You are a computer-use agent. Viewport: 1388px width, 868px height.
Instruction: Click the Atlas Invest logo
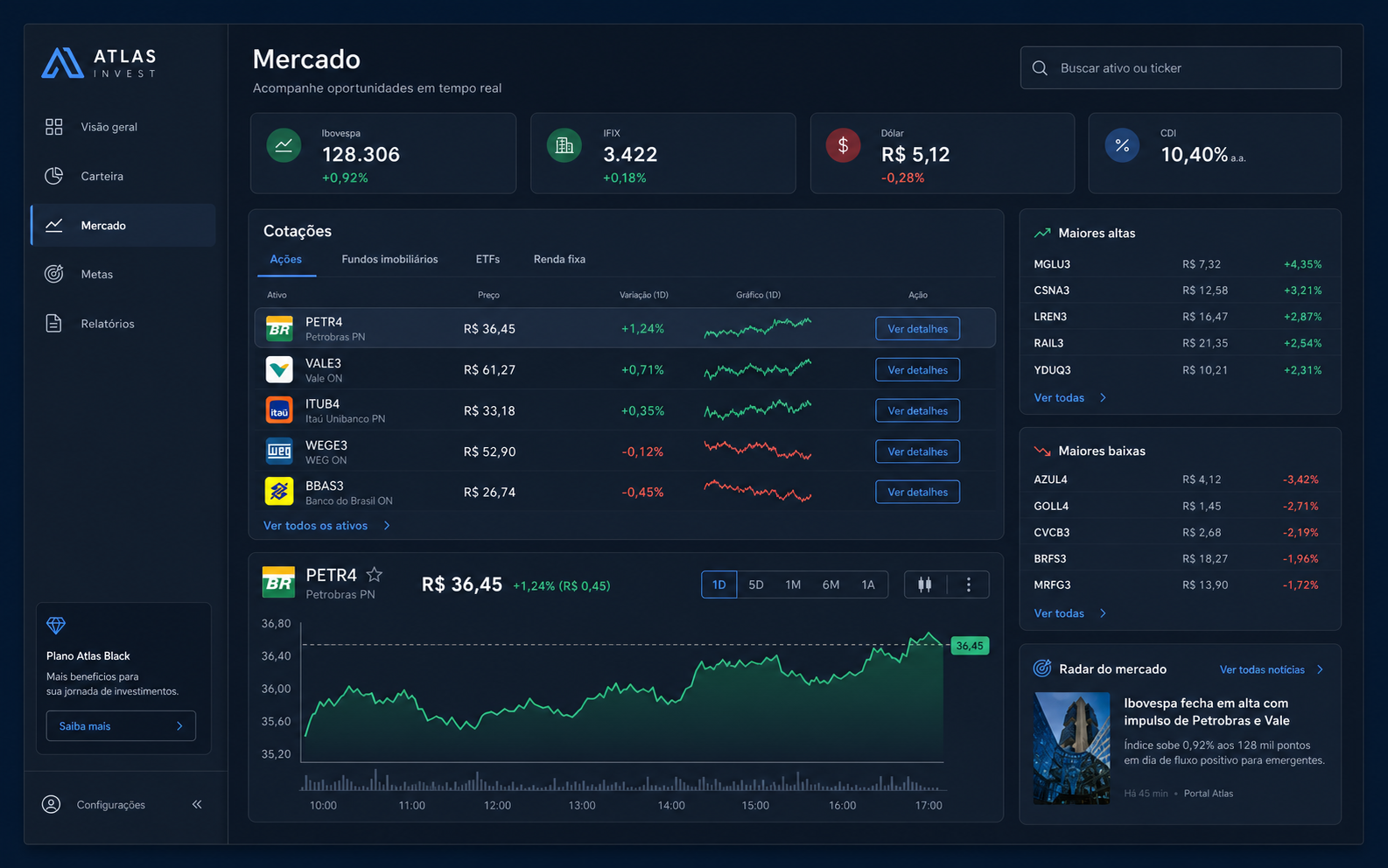(x=99, y=63)
